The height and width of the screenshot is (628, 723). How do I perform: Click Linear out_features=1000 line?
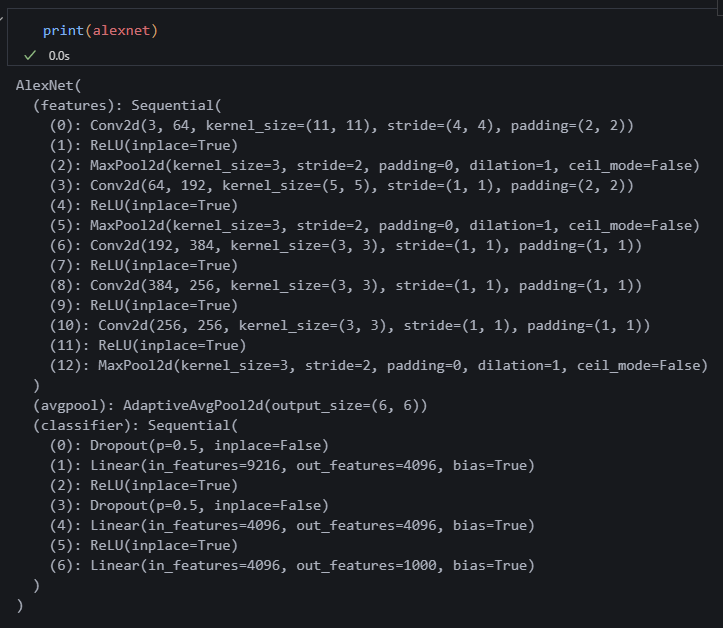point(292,565)
